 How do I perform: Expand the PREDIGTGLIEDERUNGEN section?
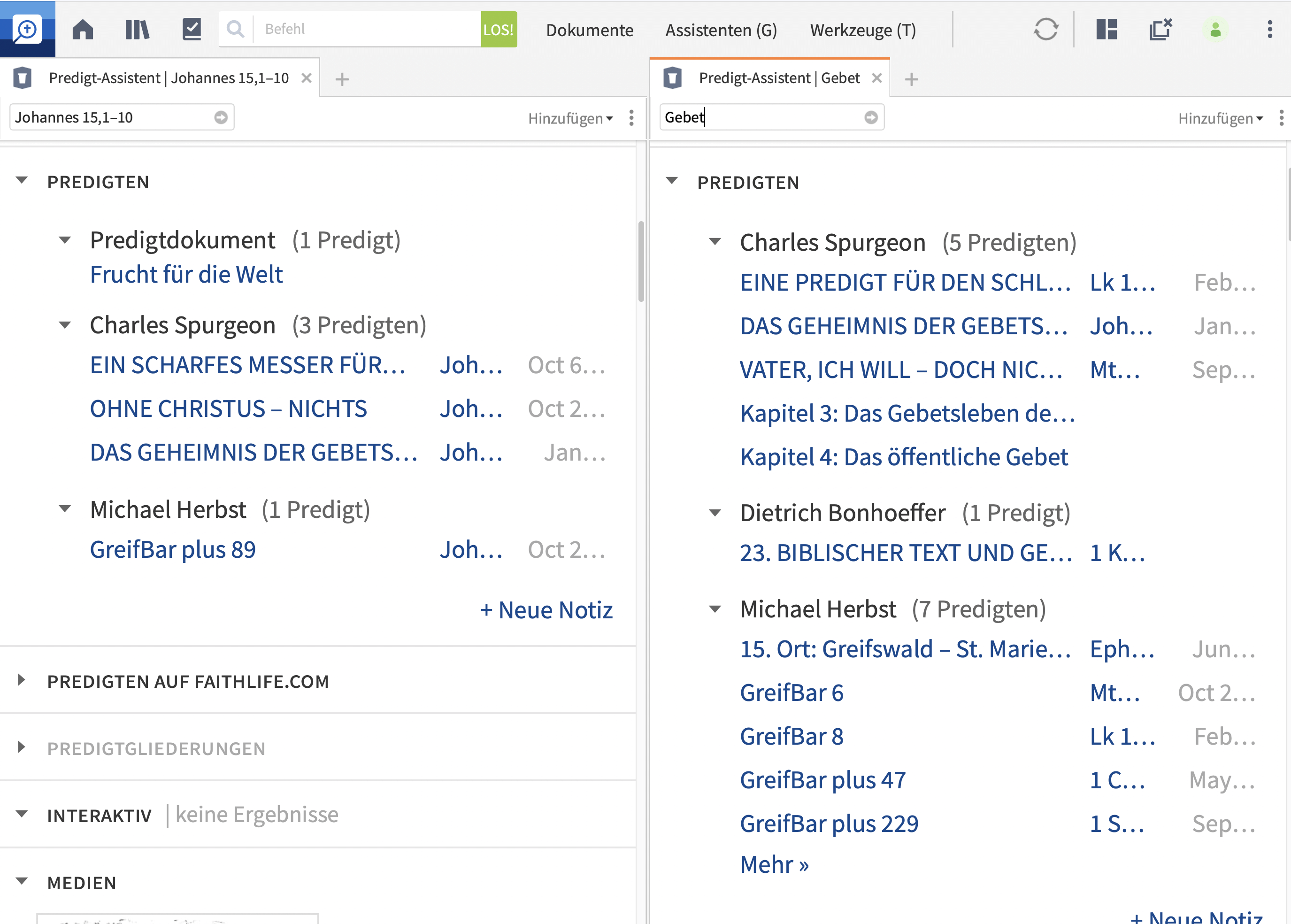click(22, 747)
